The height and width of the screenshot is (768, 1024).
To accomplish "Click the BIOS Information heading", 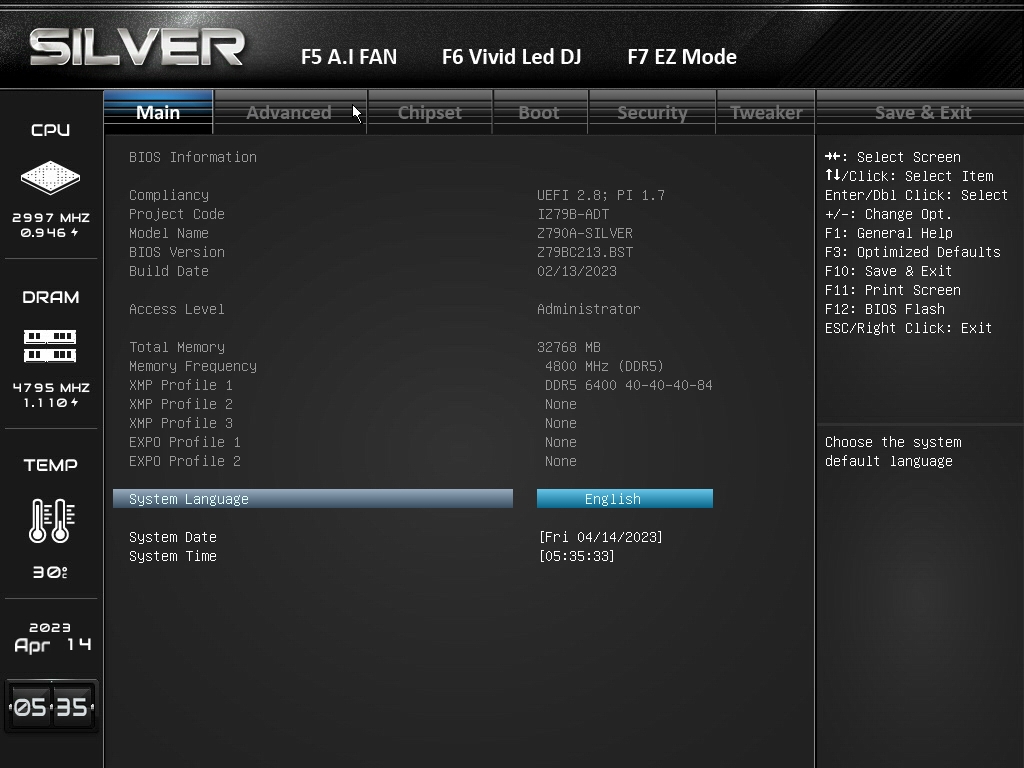I will pyautogui.click(x=193, y=157).
